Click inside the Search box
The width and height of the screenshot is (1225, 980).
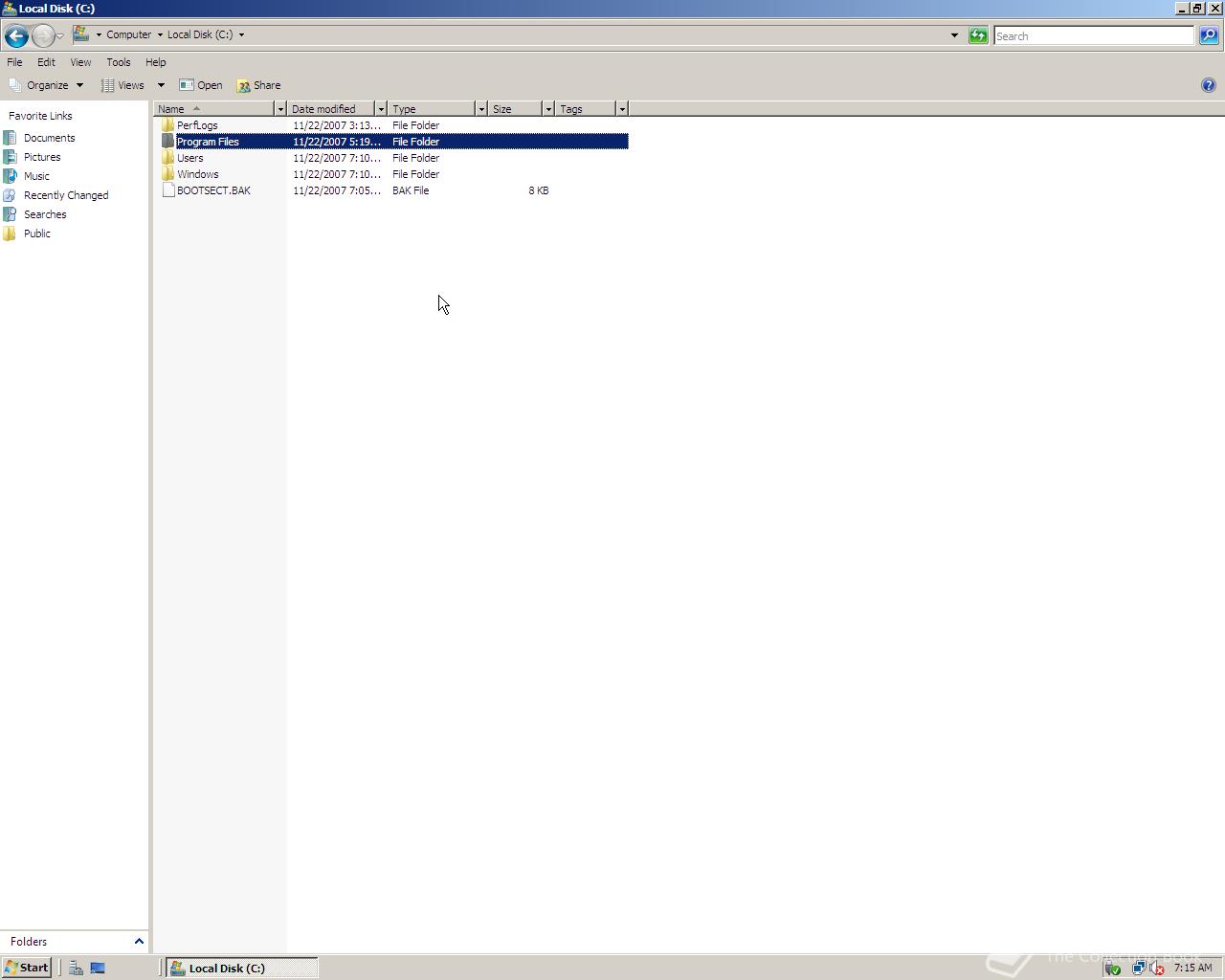1094,35
